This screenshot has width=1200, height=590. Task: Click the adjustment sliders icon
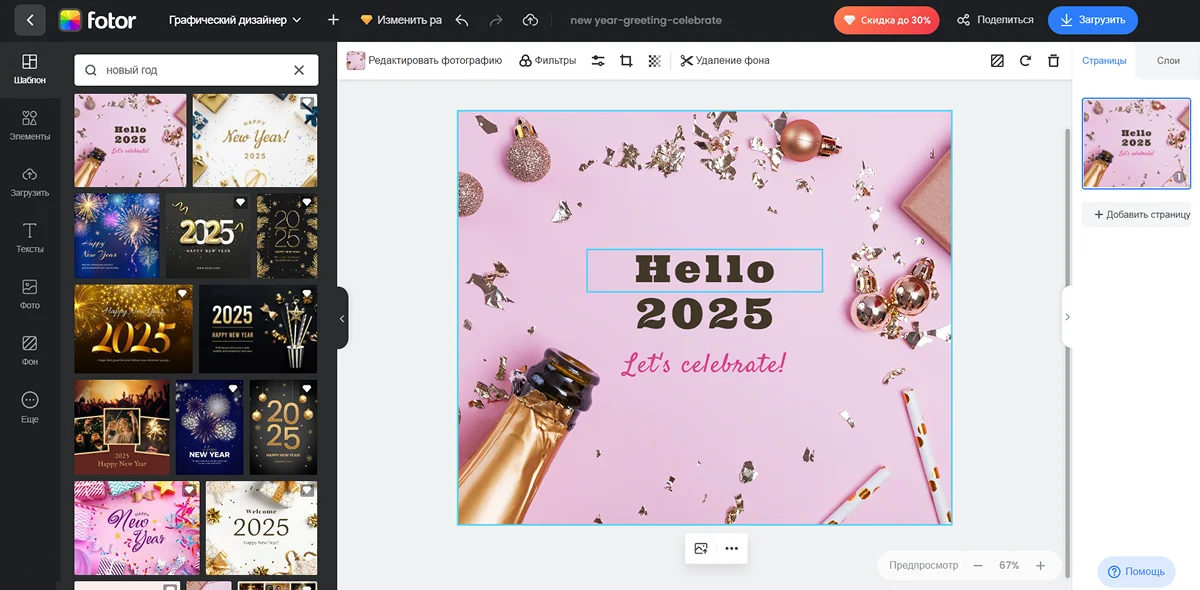click(598, 61)
